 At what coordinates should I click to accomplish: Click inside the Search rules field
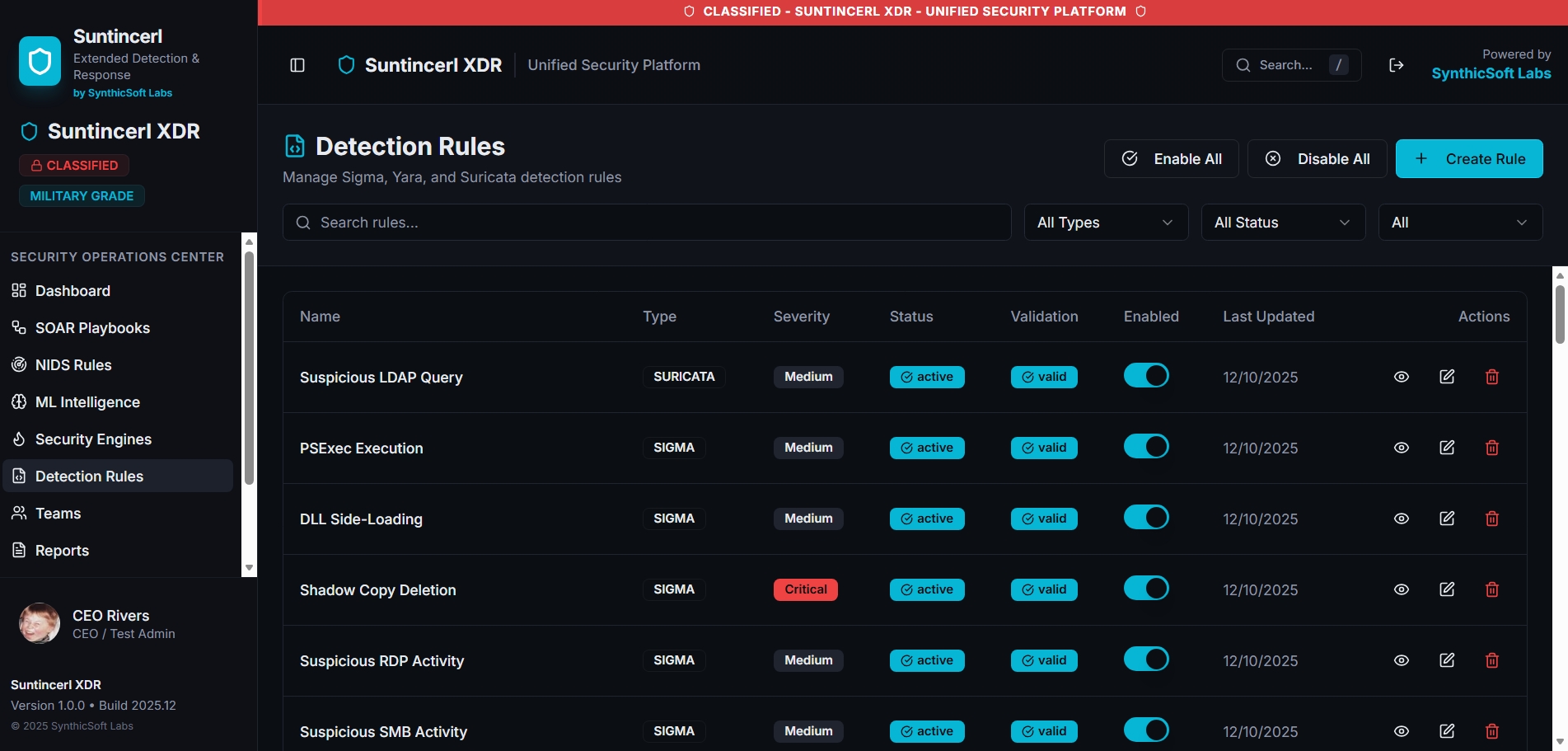point(646,222)
